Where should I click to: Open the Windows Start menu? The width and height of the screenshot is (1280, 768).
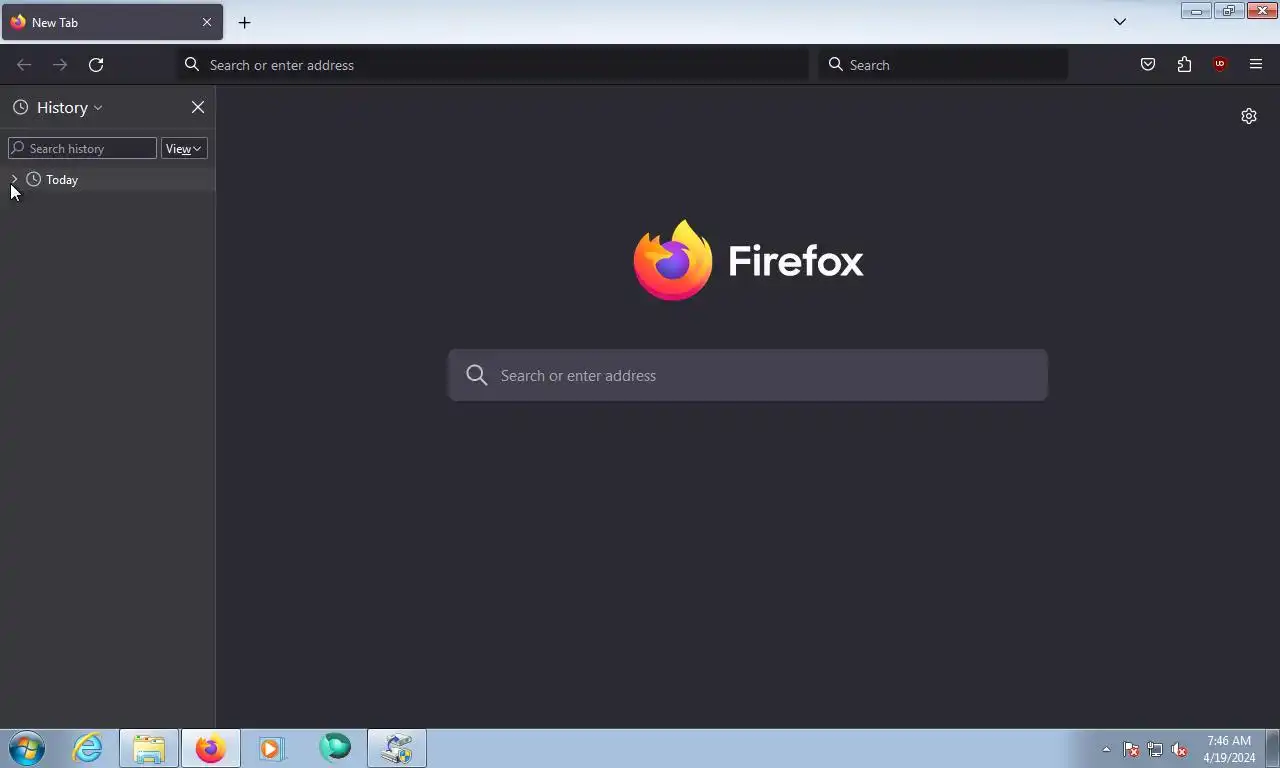27,748
